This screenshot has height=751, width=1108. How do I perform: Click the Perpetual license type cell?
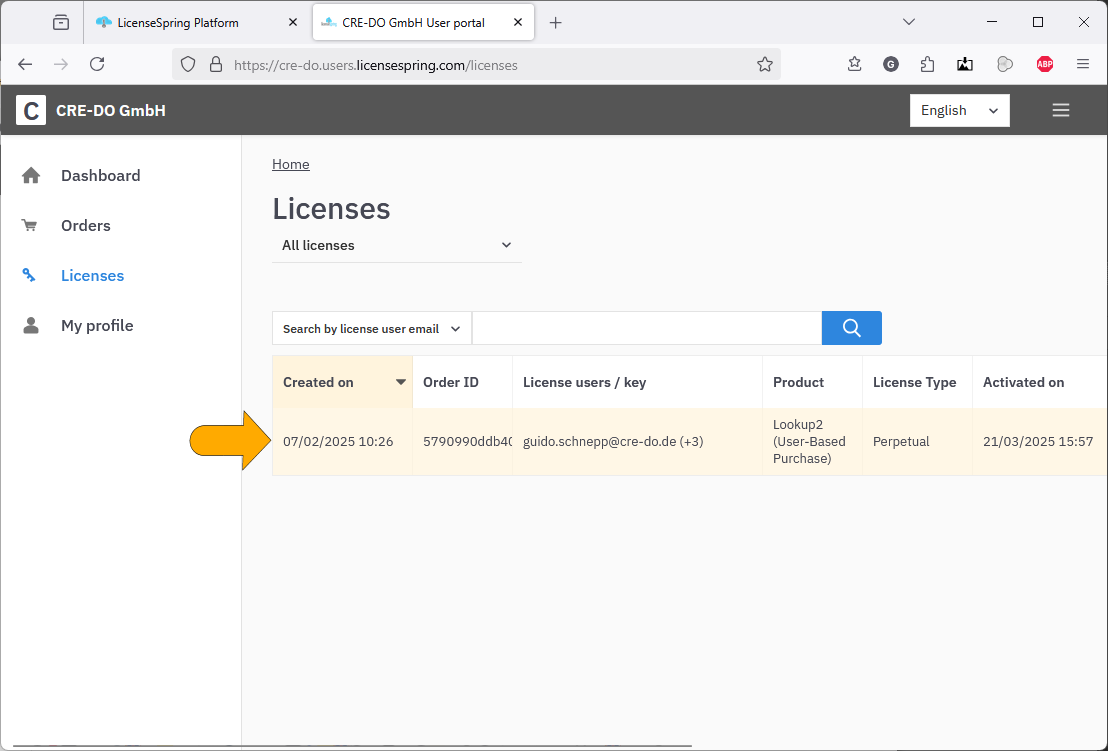tap(917, 442)
